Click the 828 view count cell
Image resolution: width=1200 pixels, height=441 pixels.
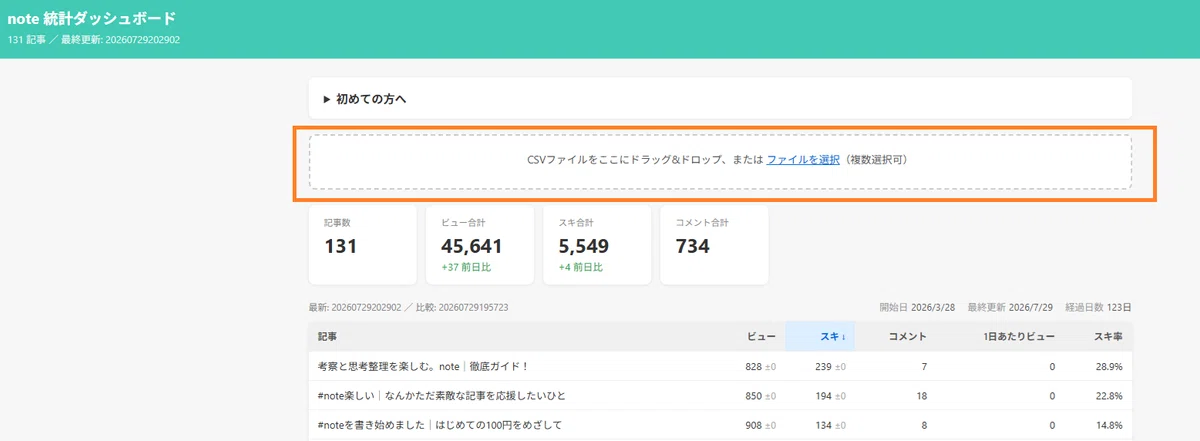(x=760, y=367)
